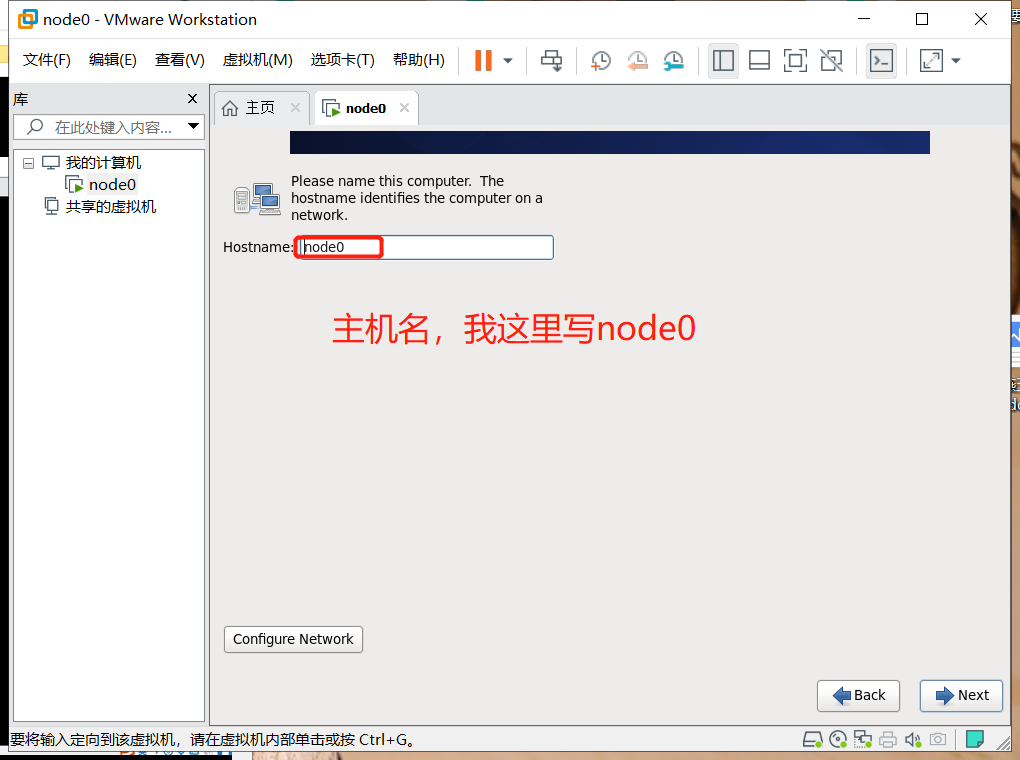Open the stretch display dropdown arrow
The image size is (1020, 760).
(x=956, y=61)
